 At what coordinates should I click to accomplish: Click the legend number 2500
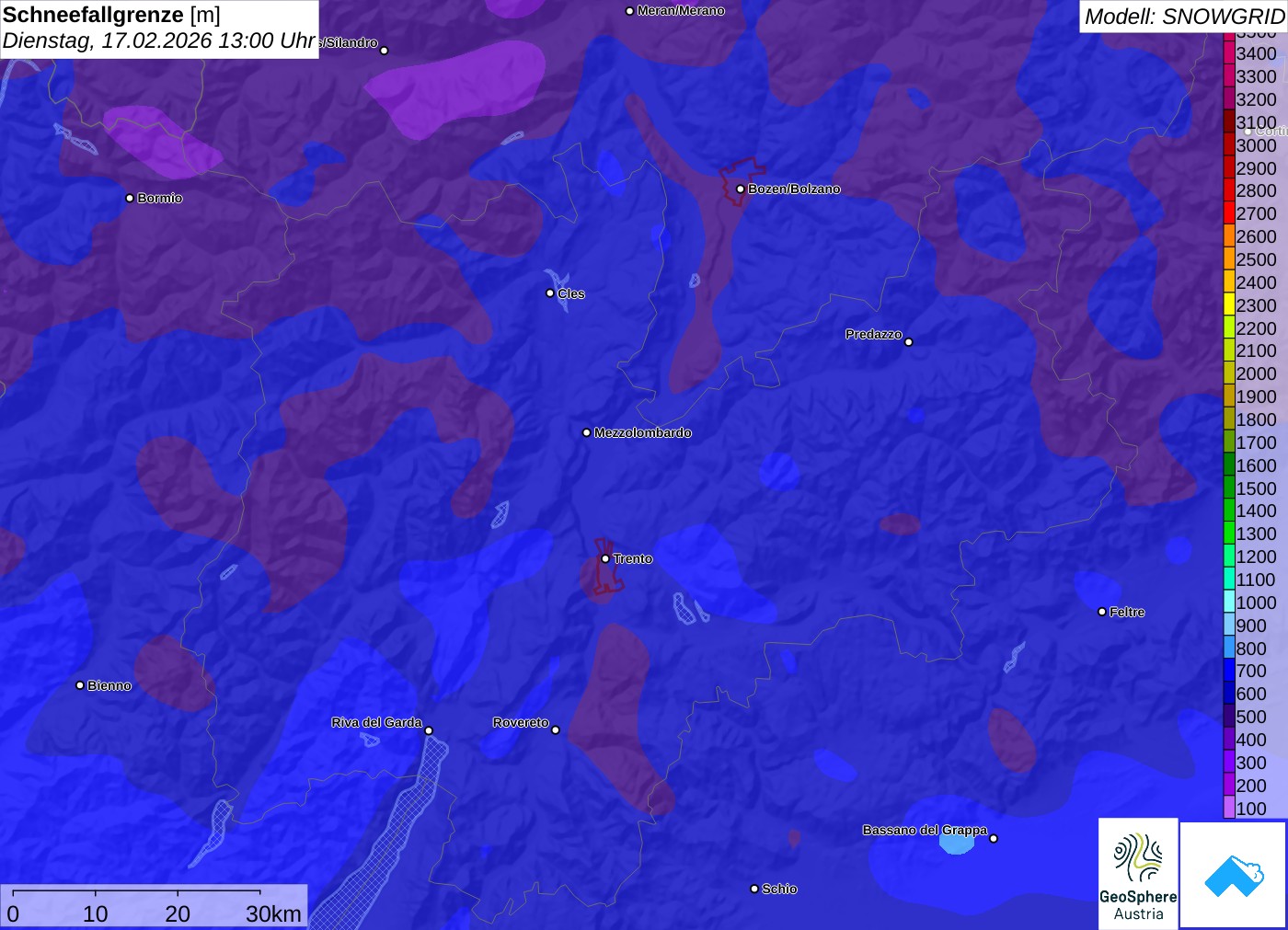tap(1257, 259)
